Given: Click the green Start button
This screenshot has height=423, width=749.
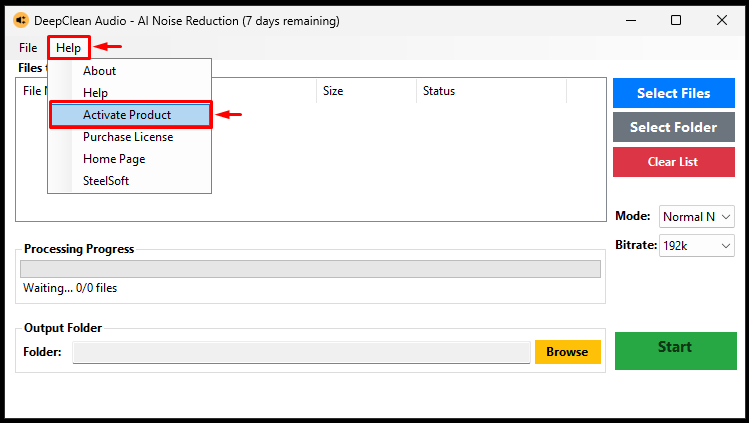Looking at the screenshot, I should 675,350.
